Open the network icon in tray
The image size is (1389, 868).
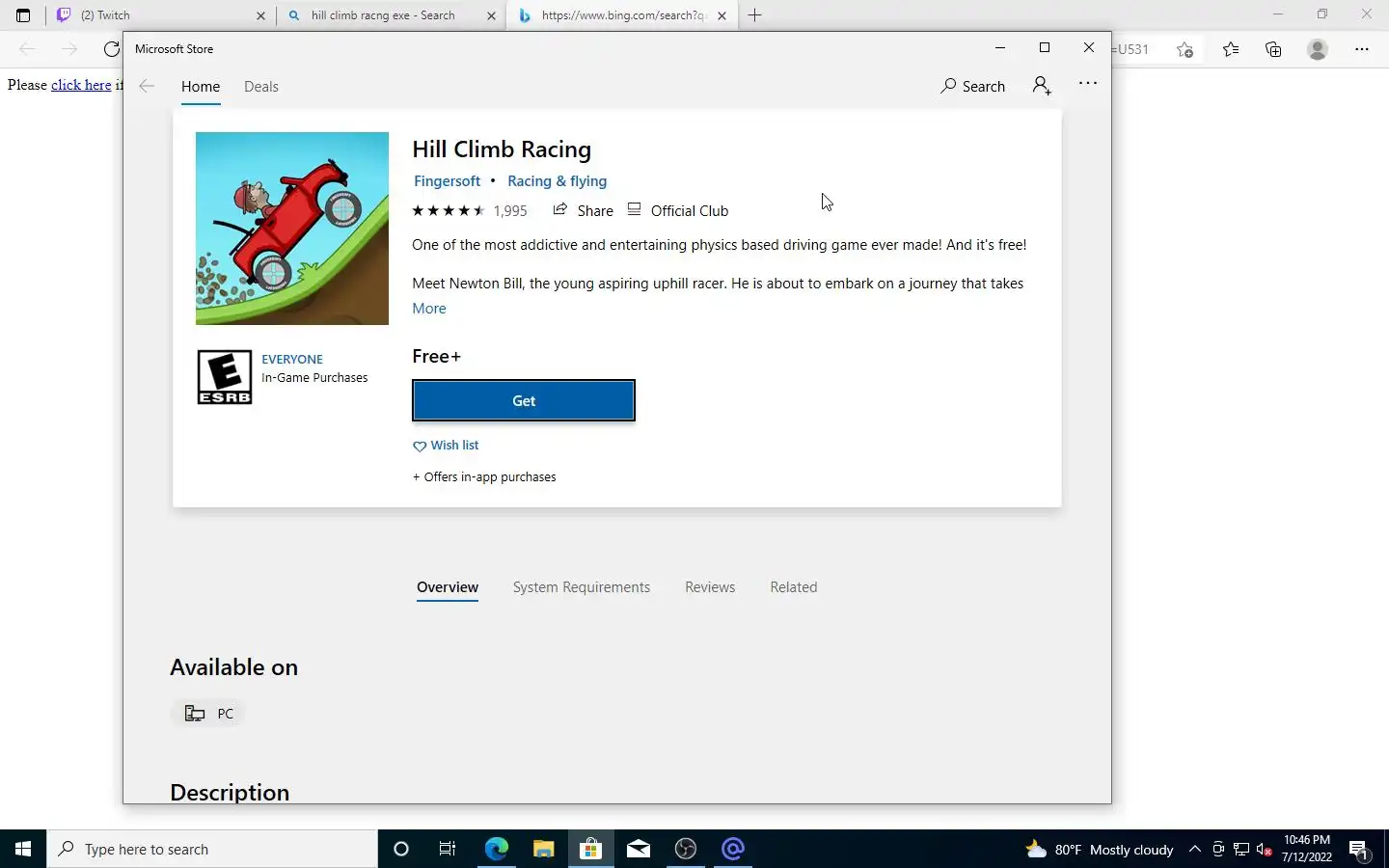coord(1241,850)
